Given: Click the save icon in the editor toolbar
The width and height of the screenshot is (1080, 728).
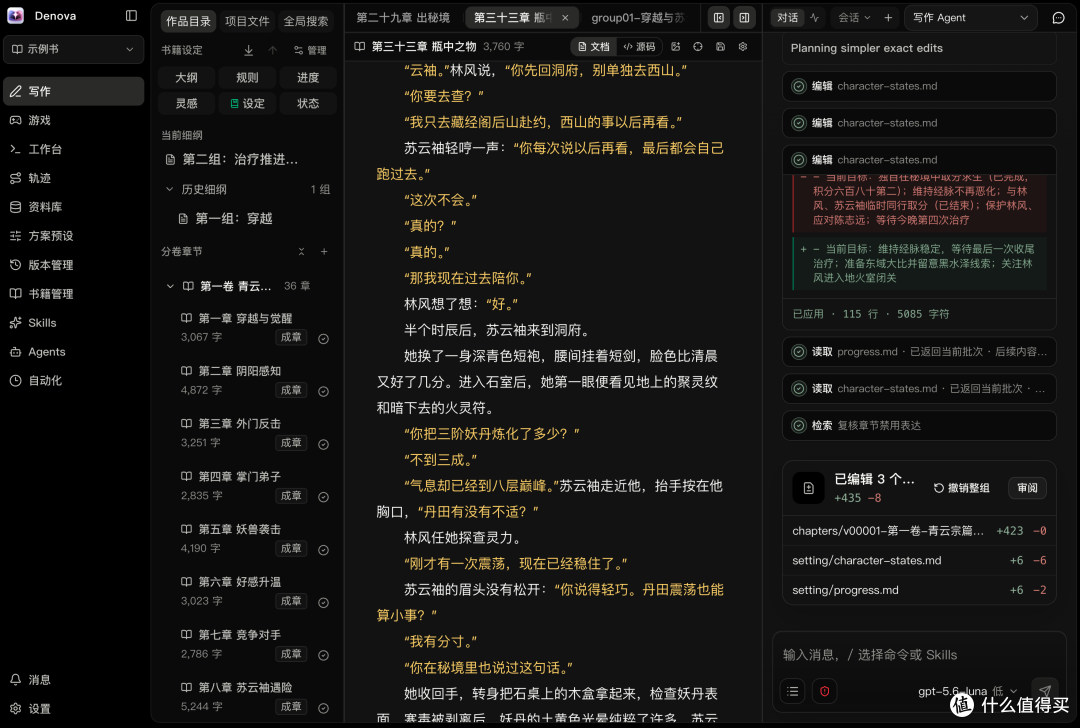Looking at the screenshot, I should 720,47.
